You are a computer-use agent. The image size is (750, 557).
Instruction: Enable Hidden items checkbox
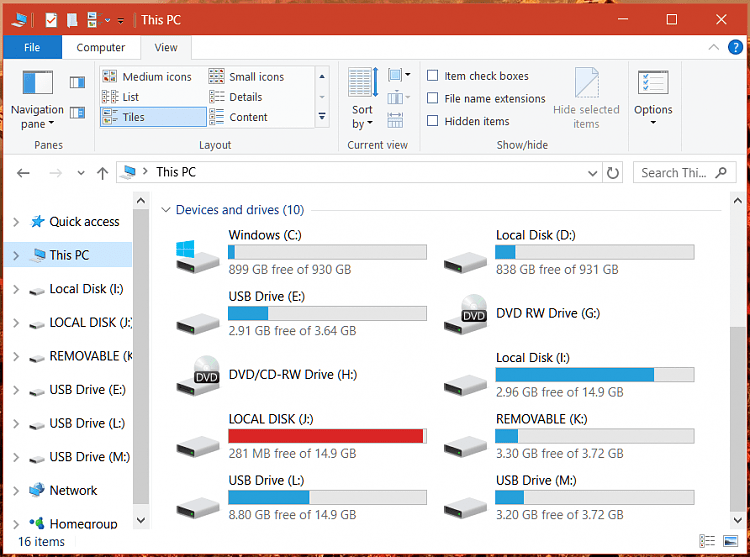(x=432, y=120)
